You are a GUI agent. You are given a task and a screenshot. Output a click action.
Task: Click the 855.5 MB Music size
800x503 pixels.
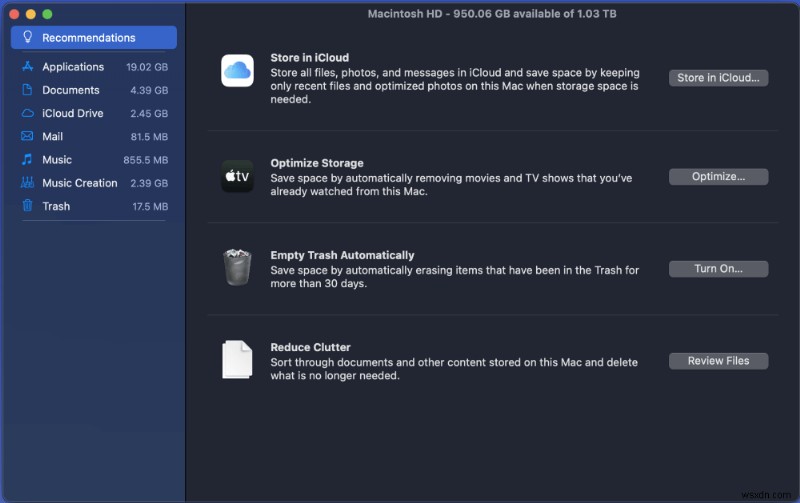click(x=145, y=160)
